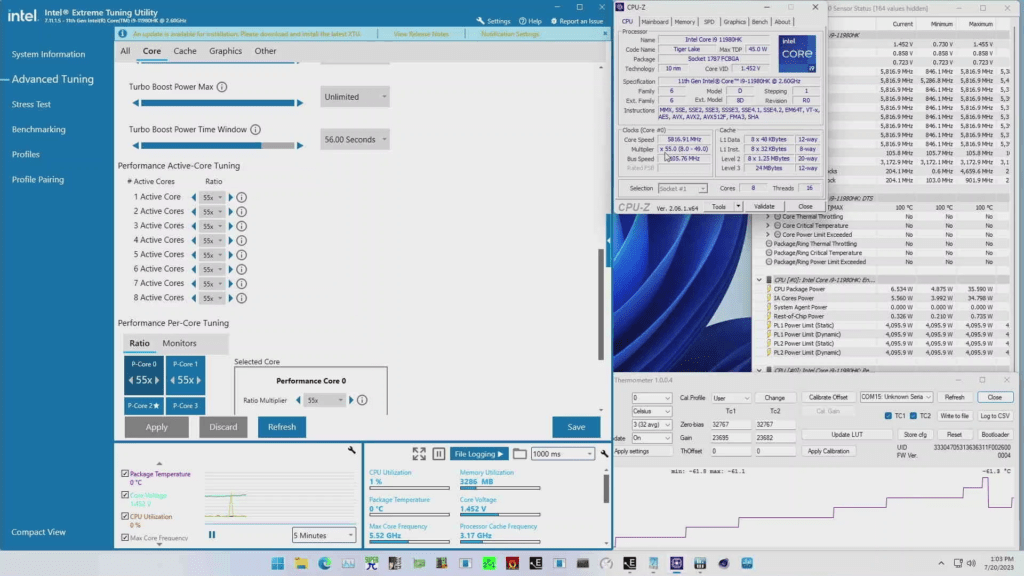Open Cal Profile User dropdown
The image size is (1024, 576).
[x=731, y=398]
